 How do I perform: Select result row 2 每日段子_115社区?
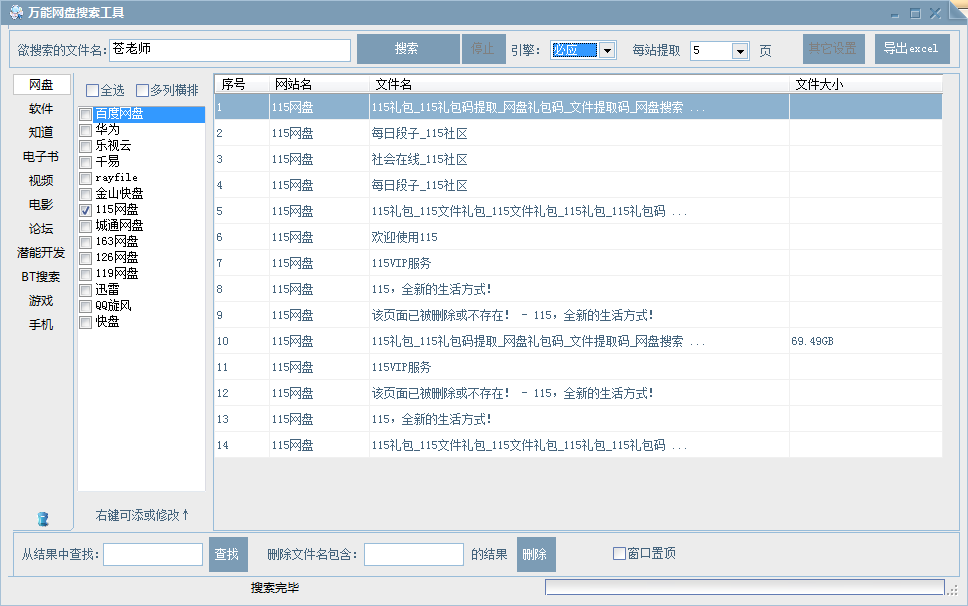578,133
